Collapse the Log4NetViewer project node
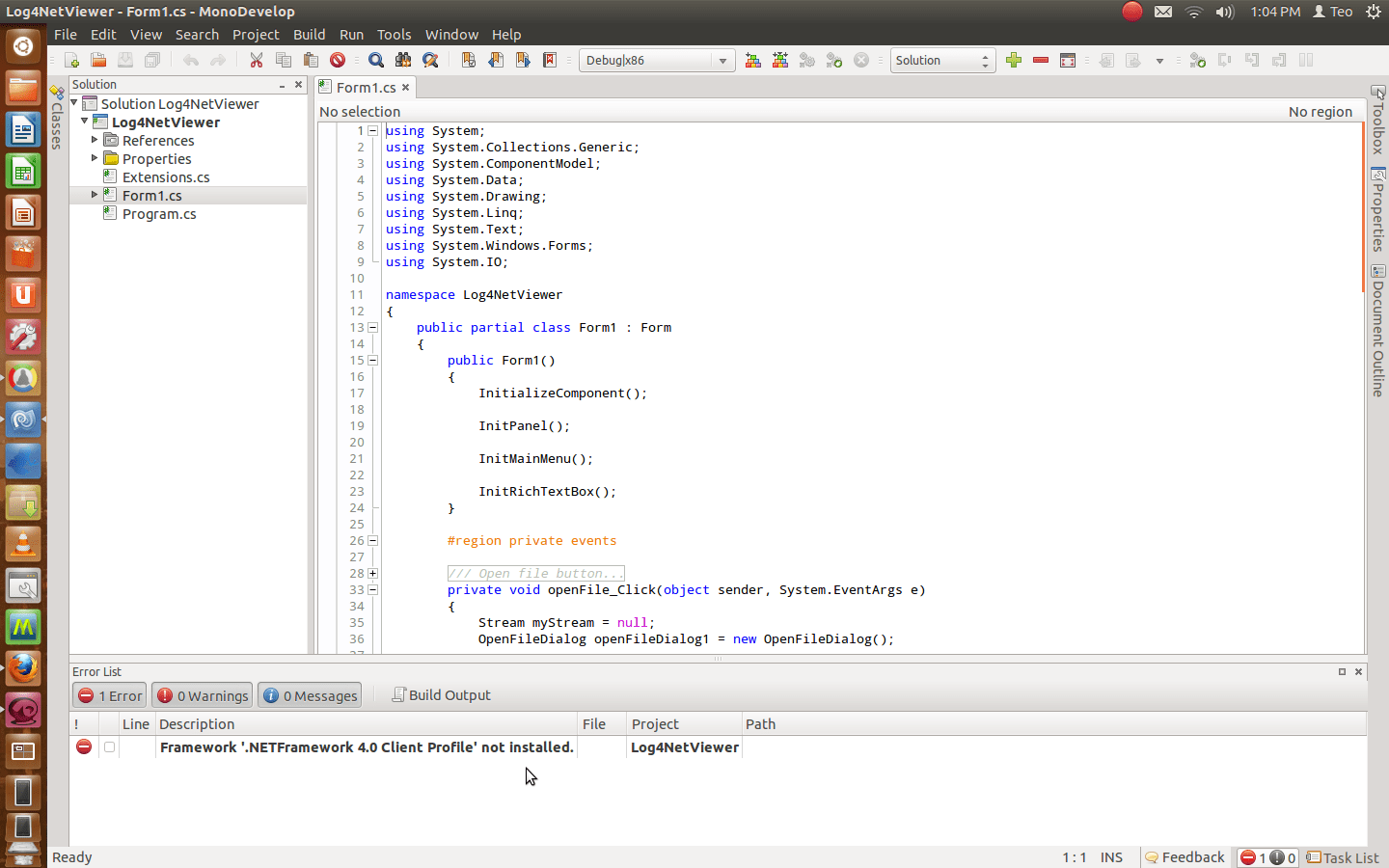Image resolution: width=1389 pixels, height=868 pixels. click(x=85, y=122)
